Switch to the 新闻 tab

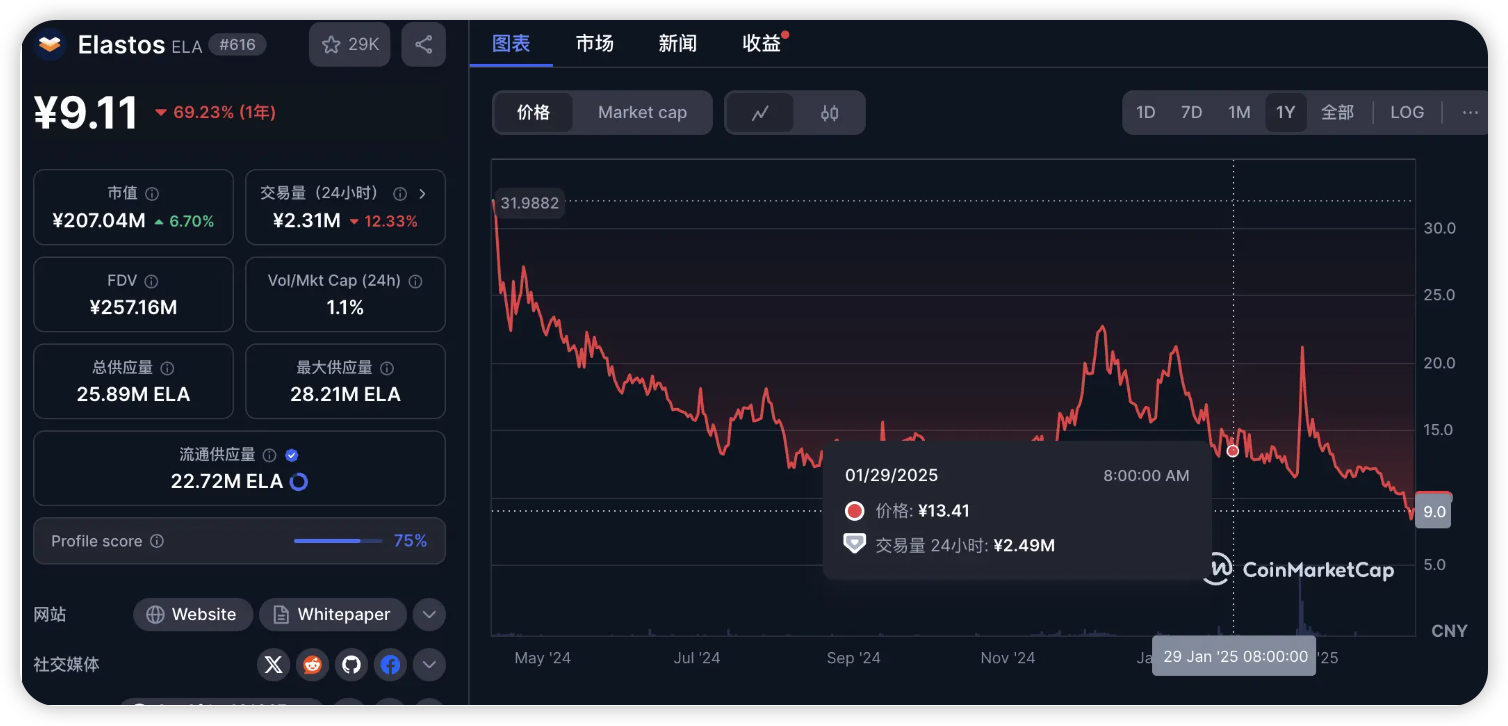coord(677,44)
